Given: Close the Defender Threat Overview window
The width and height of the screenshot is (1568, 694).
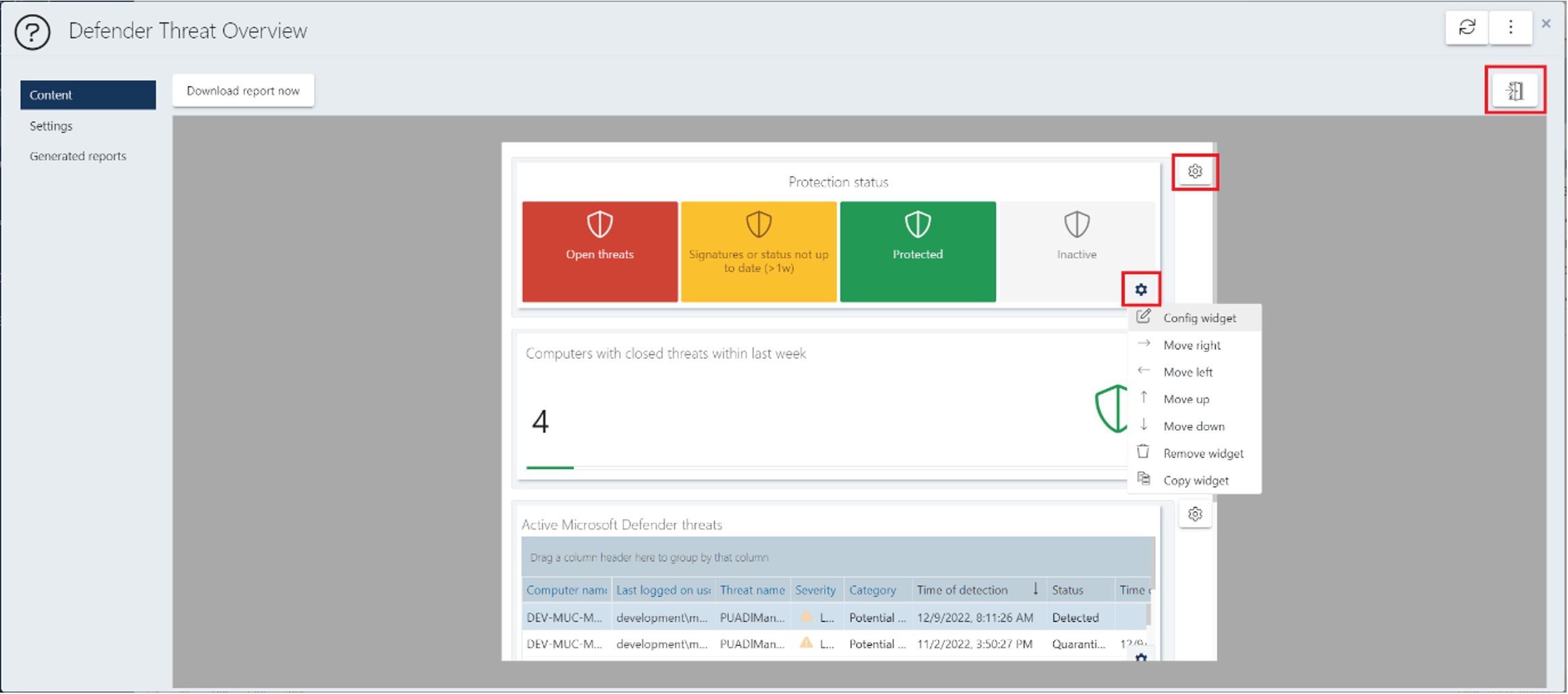Looking at the screenshot, I should pos(1546,24).
